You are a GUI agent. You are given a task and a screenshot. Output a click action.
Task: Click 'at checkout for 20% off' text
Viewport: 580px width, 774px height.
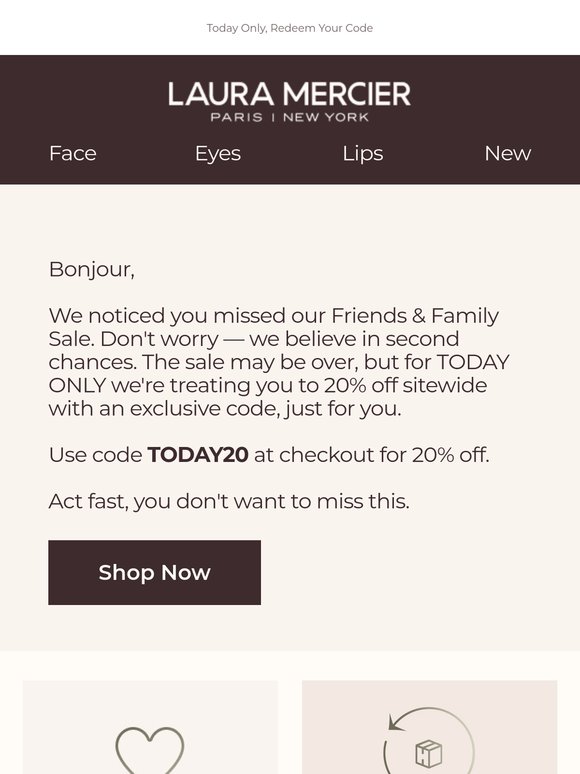372,455
